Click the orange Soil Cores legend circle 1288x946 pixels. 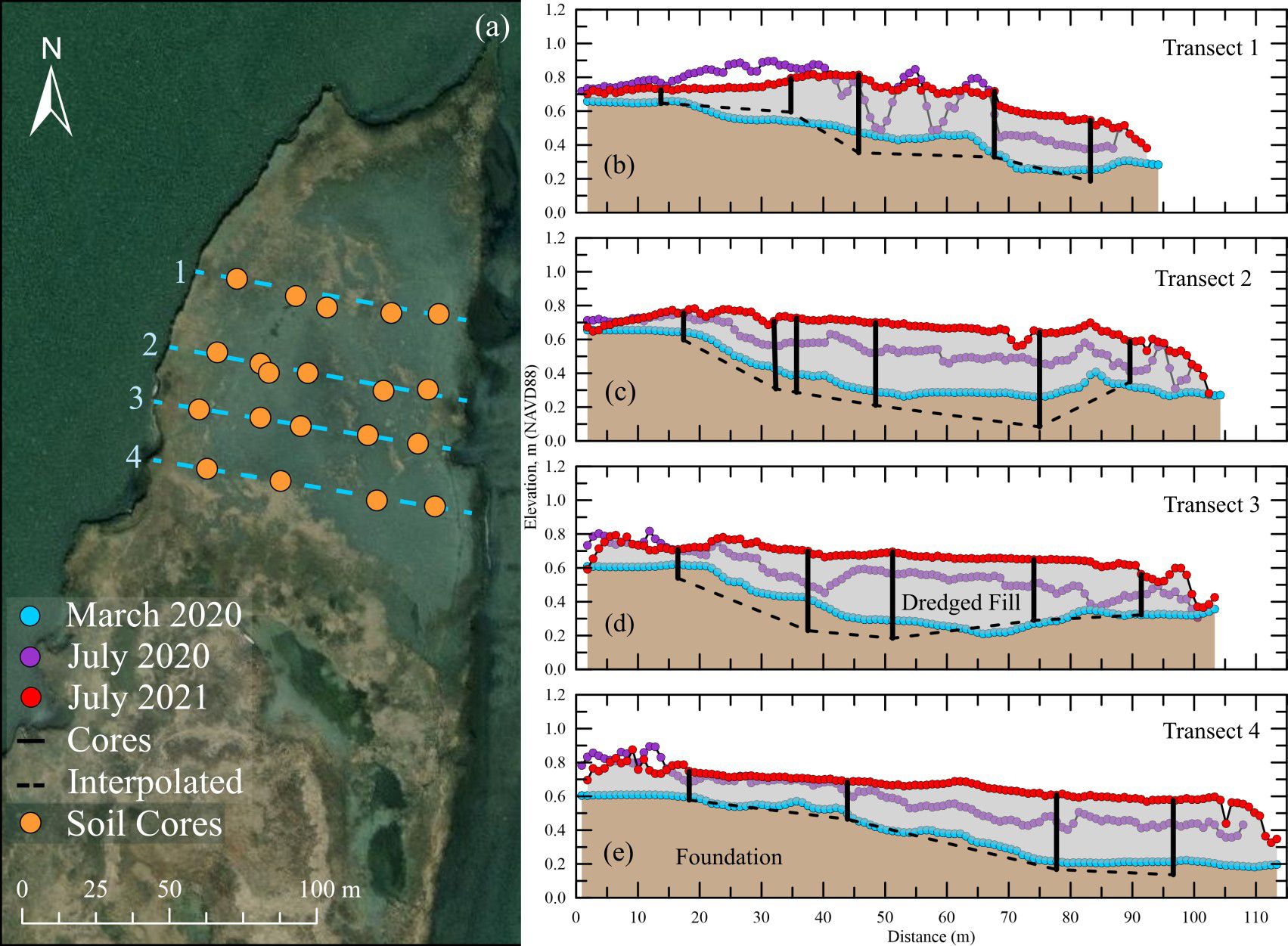31,823
